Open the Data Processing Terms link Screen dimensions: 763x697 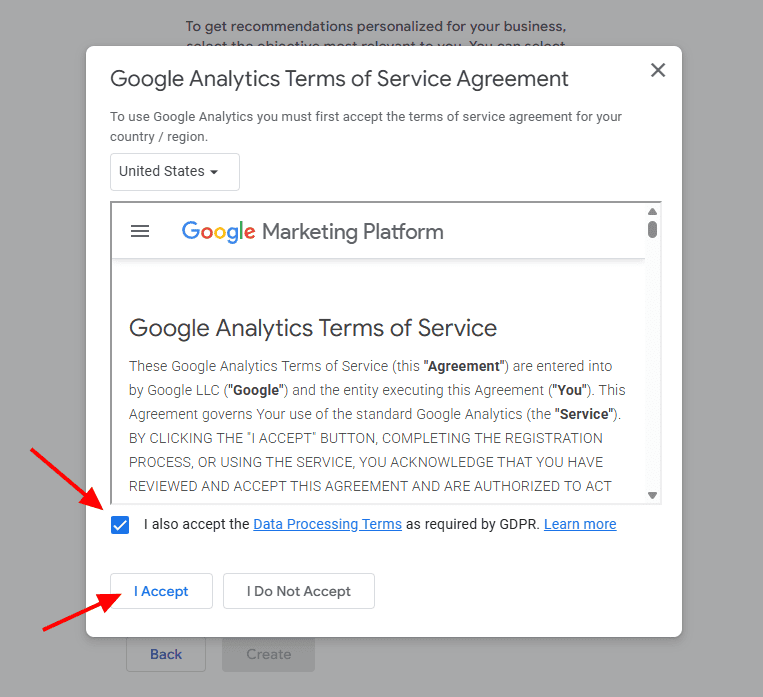tap(327, 524)
